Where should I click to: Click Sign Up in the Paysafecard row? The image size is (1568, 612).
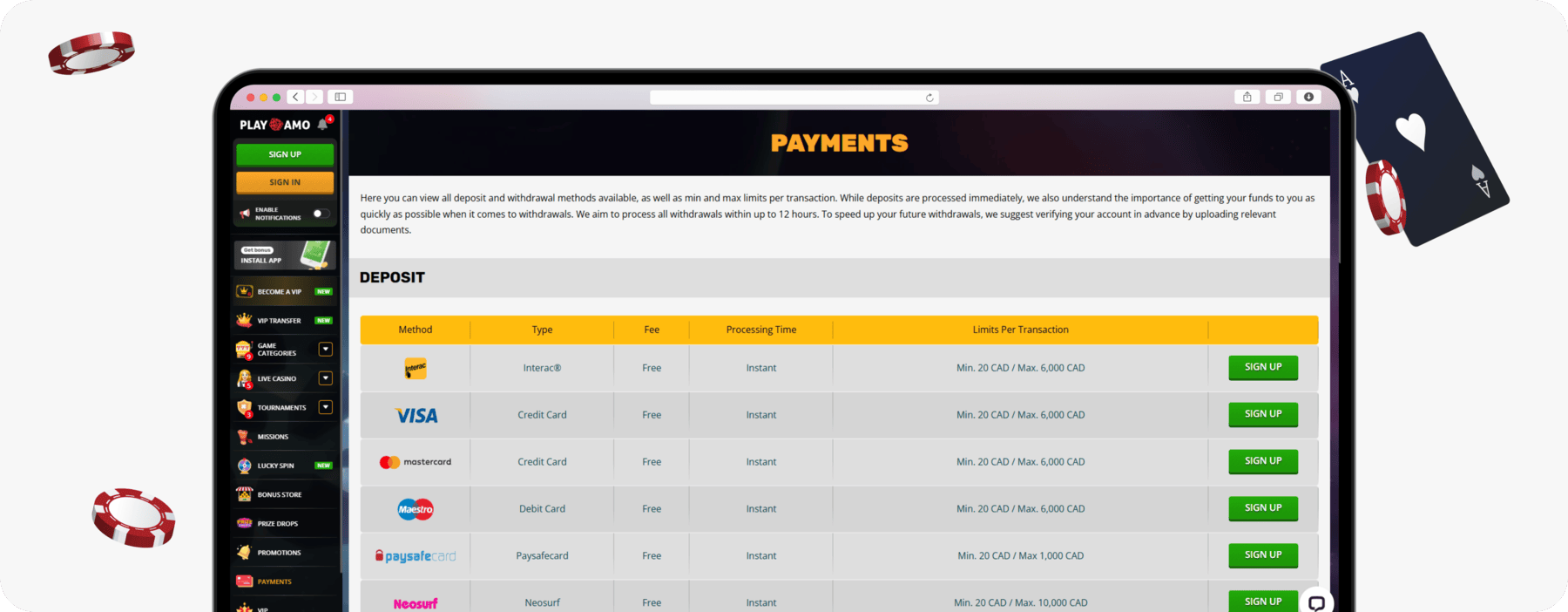pyautogui.click(x=1263, y=555)
